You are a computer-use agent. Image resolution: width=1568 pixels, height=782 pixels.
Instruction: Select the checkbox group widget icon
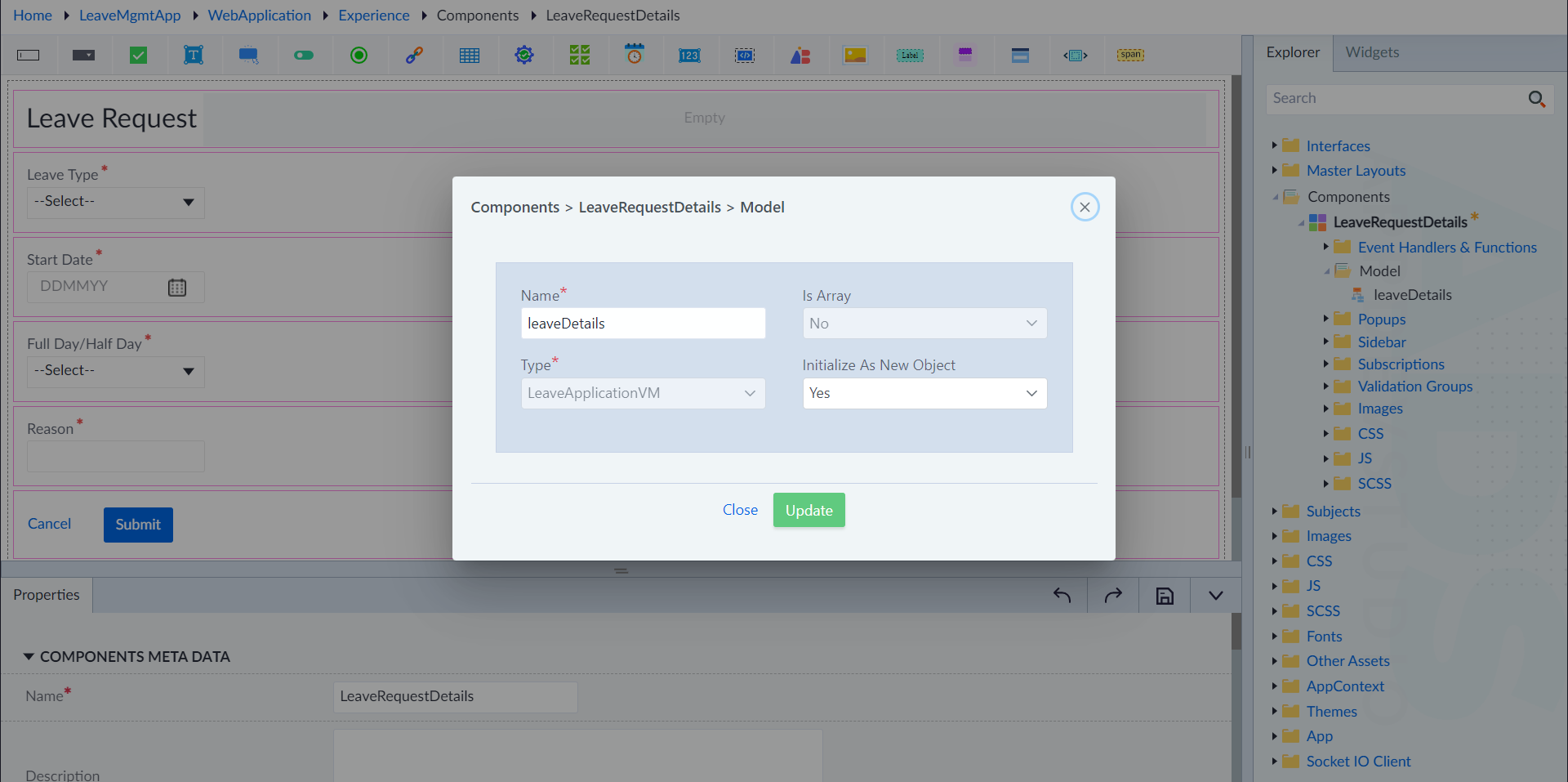point(580,56)
